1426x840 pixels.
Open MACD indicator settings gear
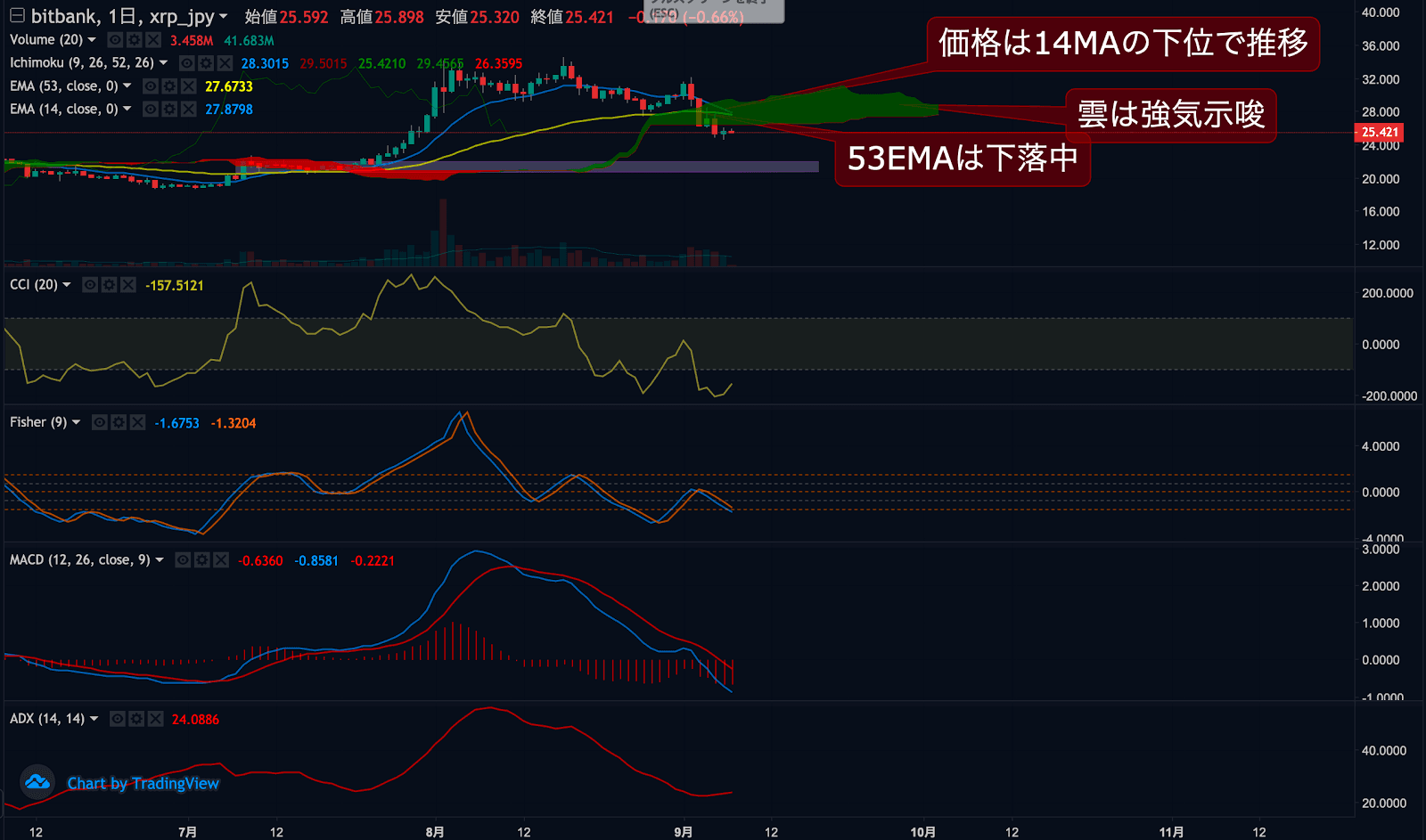pos(202,560)
